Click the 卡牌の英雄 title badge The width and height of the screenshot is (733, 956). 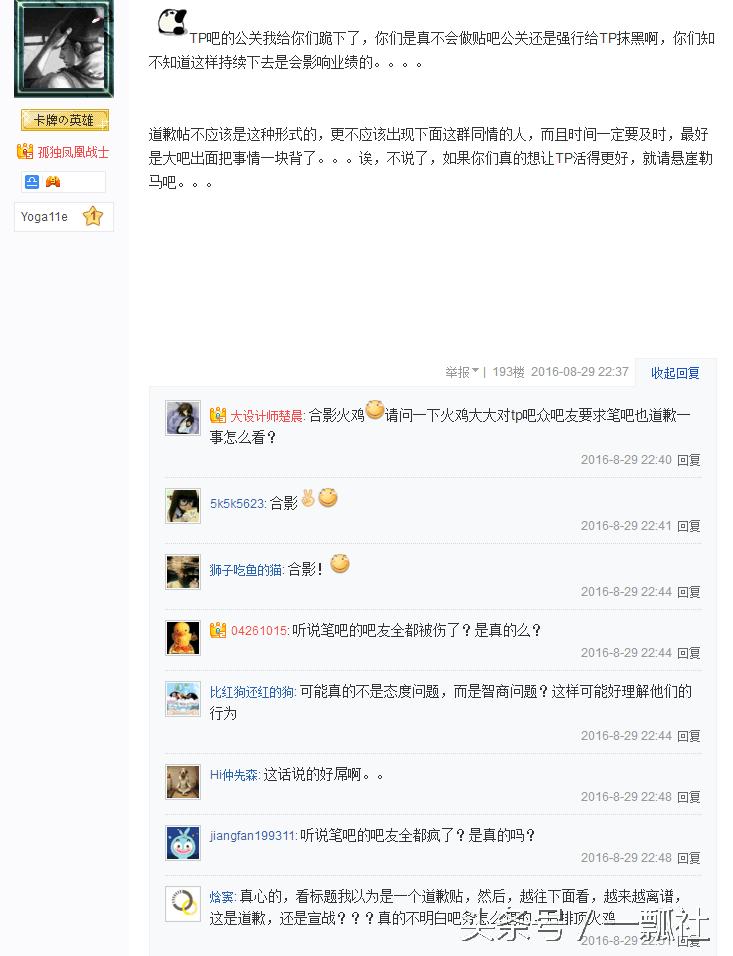pos(64,119)
